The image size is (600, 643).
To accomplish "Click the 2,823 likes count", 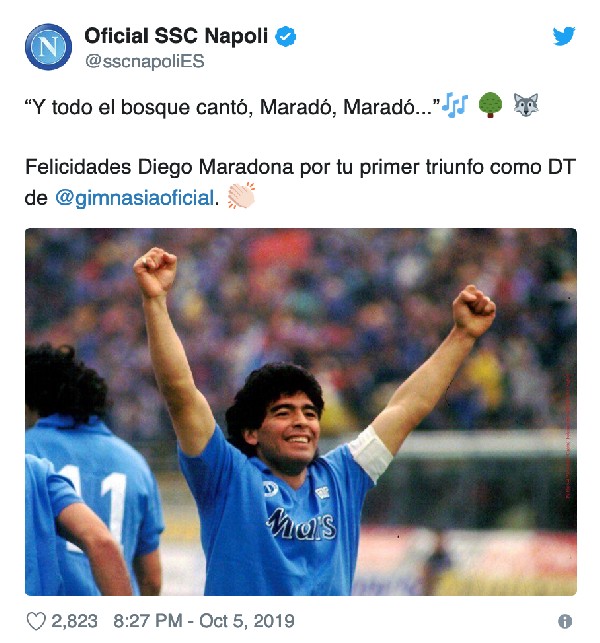I will [x=74, y=621].
